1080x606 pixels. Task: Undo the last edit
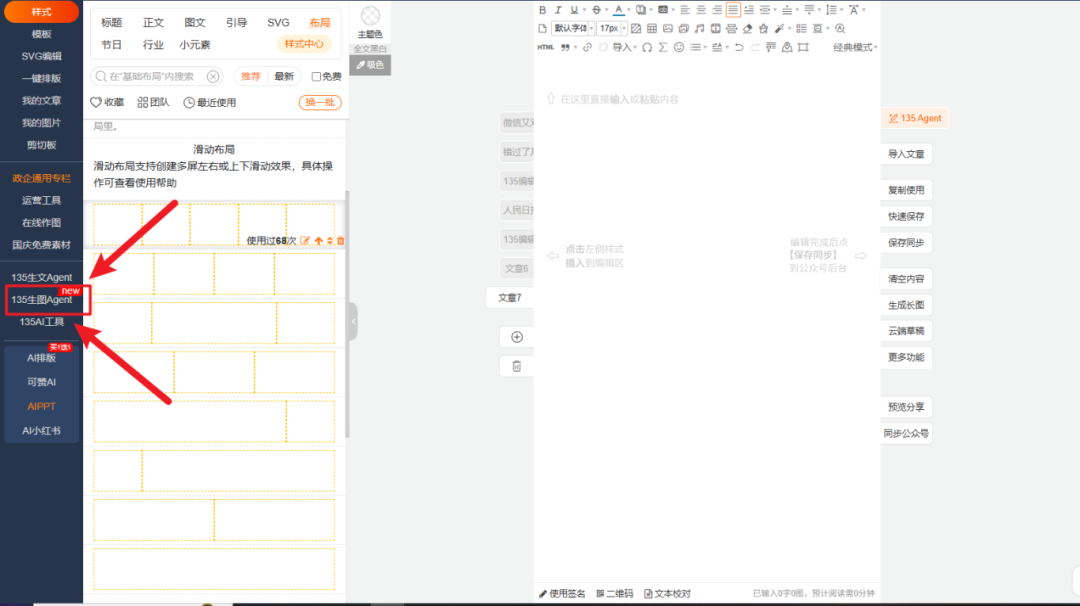[x=739, y=48]
